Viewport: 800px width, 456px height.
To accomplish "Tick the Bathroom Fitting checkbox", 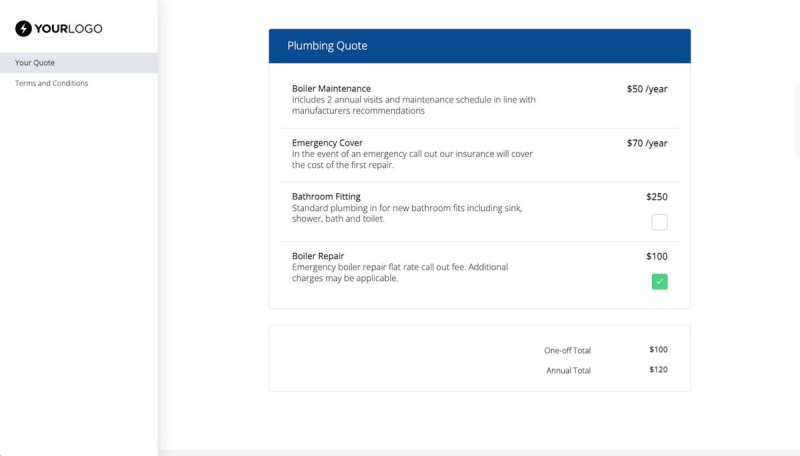I will coord(659,222).
